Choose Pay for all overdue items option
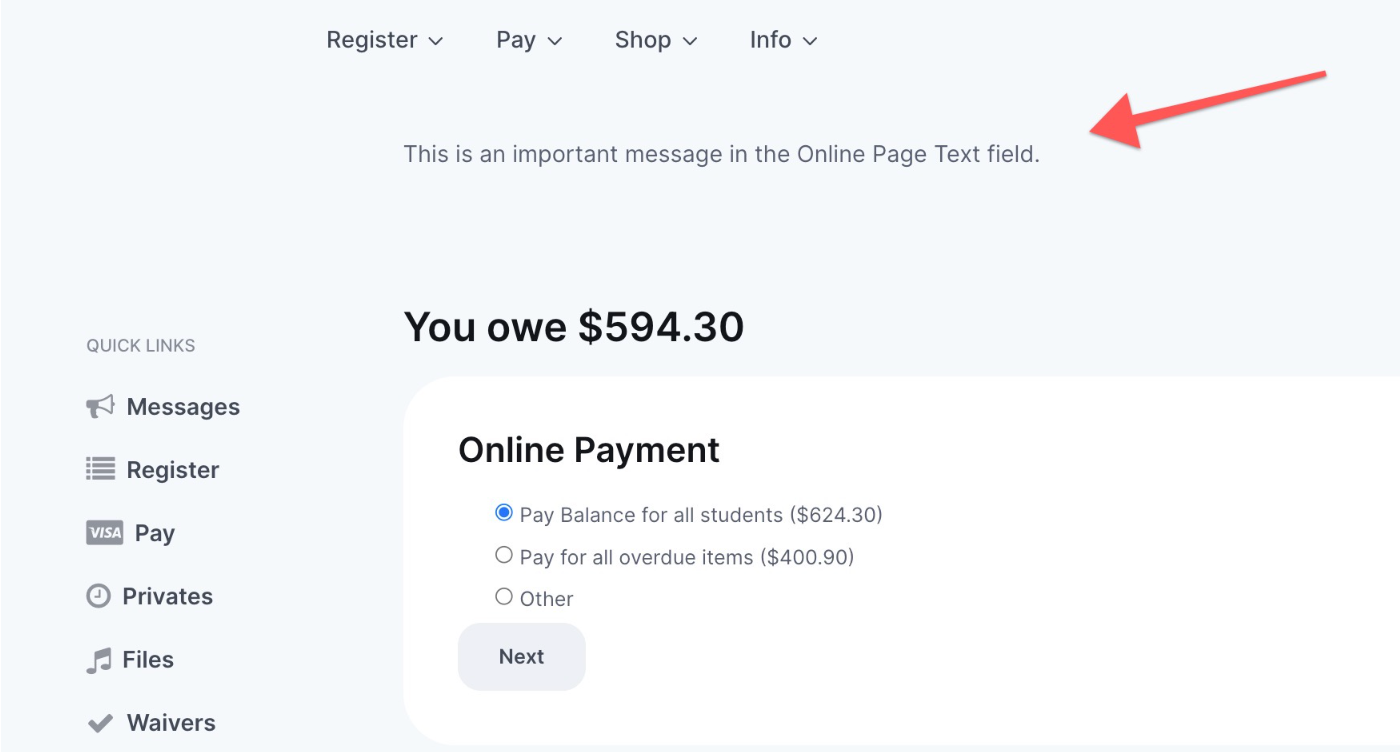The image size is (1400, 752). click(x=504, y=555)
